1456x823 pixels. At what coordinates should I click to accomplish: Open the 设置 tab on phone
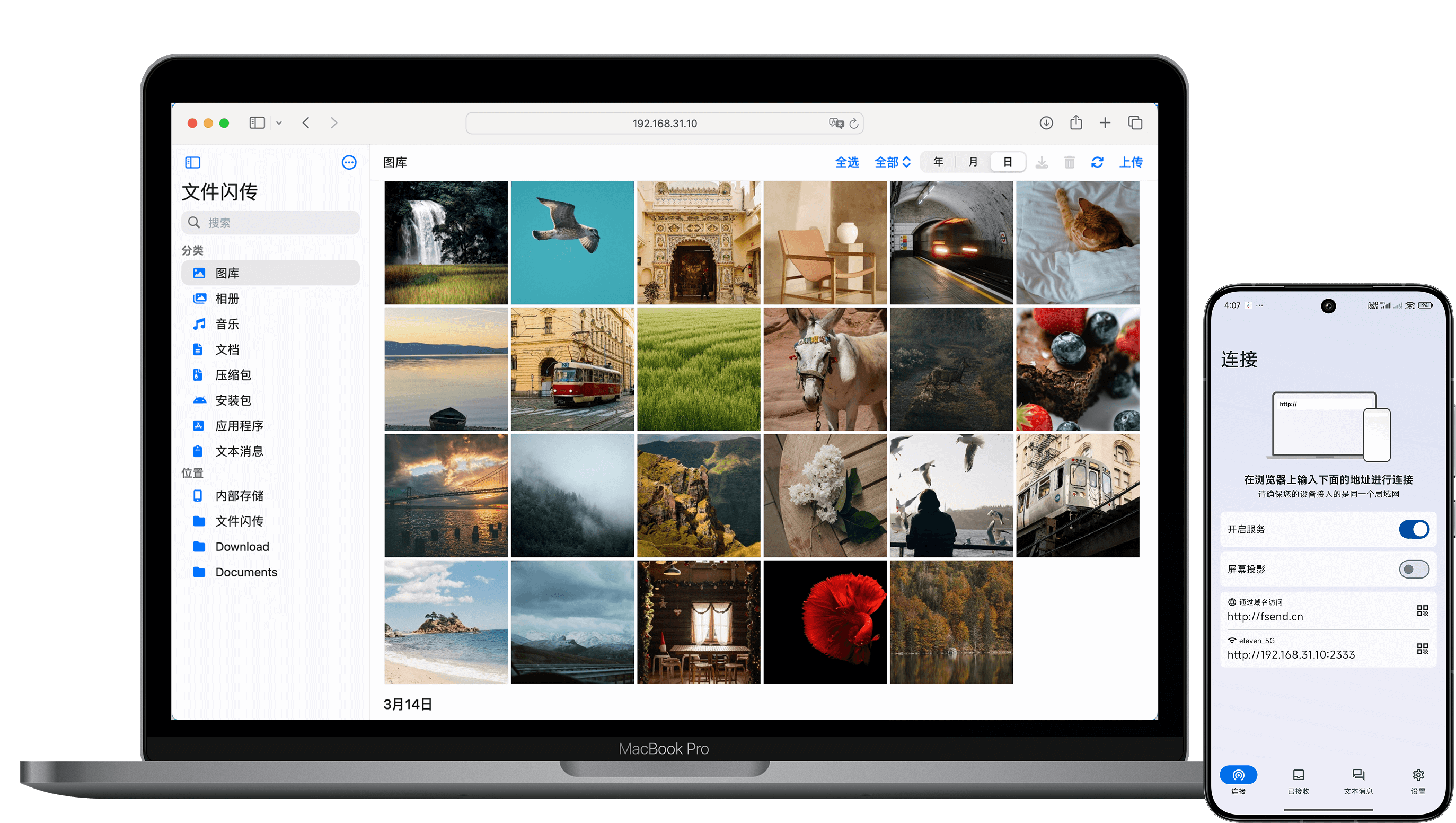pos(1417,781)
